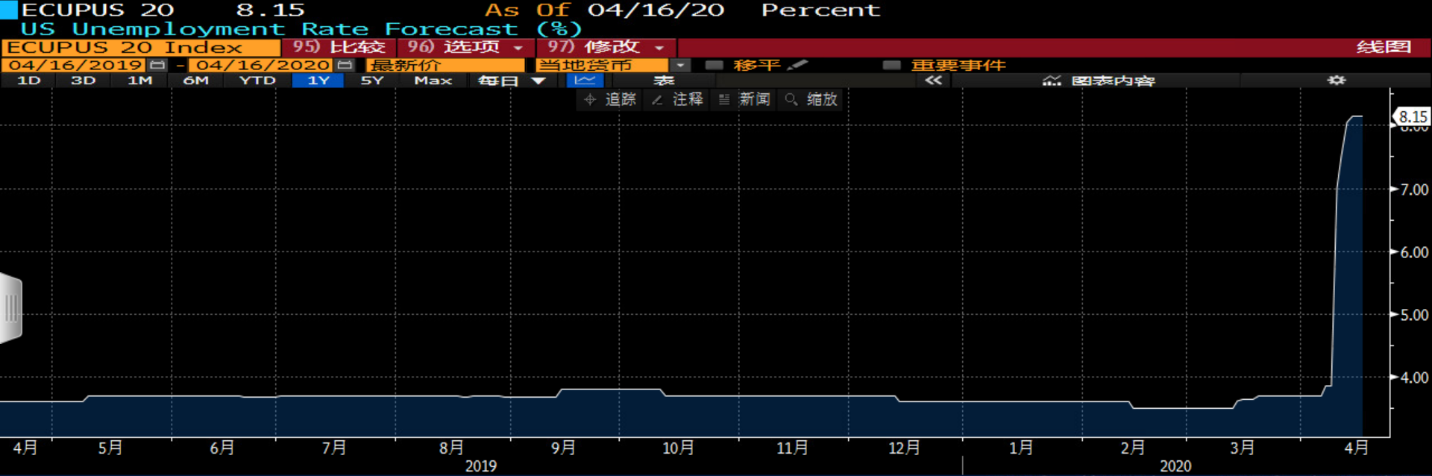Select the line chart view icon
This screenshot has height=476, width=1432.
click(x=586, y=80)
